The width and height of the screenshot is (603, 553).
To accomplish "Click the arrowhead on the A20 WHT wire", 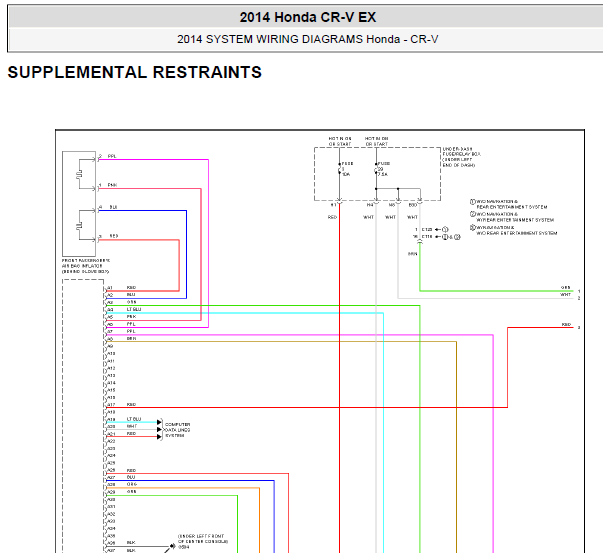I will tap(159, 430).
